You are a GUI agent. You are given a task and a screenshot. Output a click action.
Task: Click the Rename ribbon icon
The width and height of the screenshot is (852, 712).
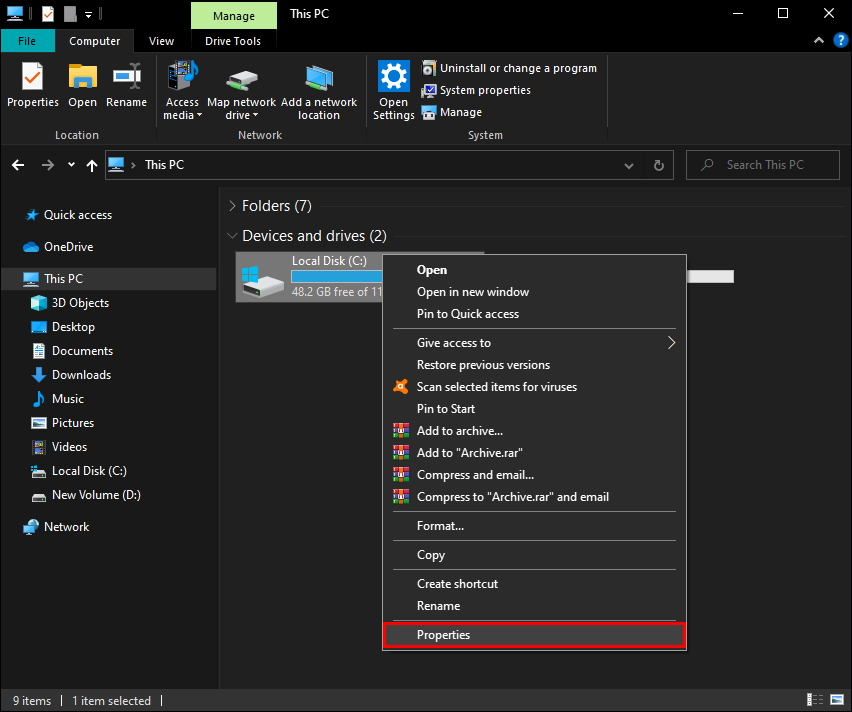[126, 86]
